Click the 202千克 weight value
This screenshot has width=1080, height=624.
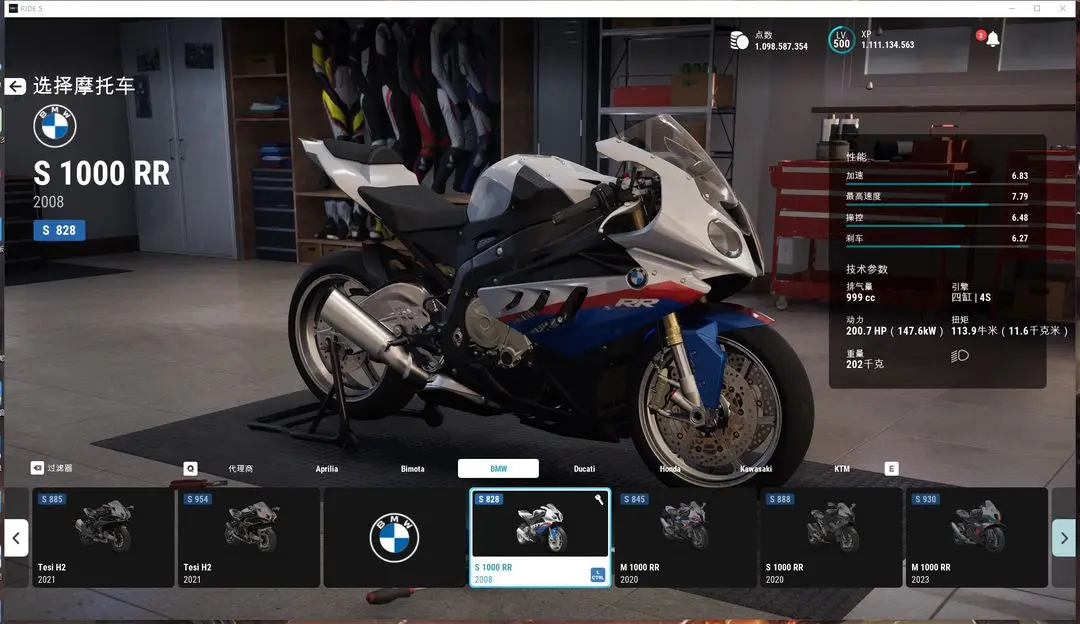[864, 364]
